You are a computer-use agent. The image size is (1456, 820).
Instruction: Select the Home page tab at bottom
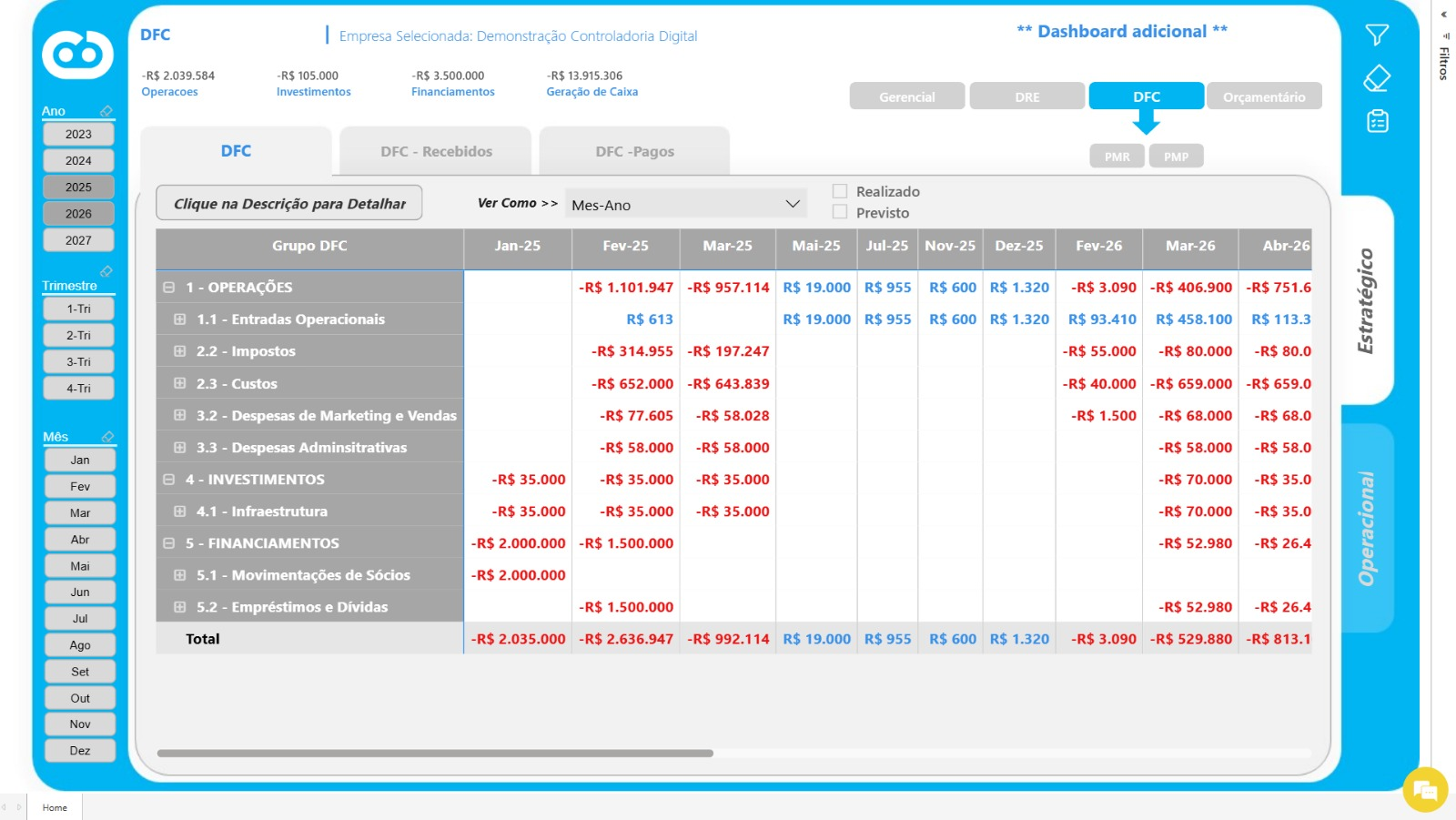click(x=55, y=807)
